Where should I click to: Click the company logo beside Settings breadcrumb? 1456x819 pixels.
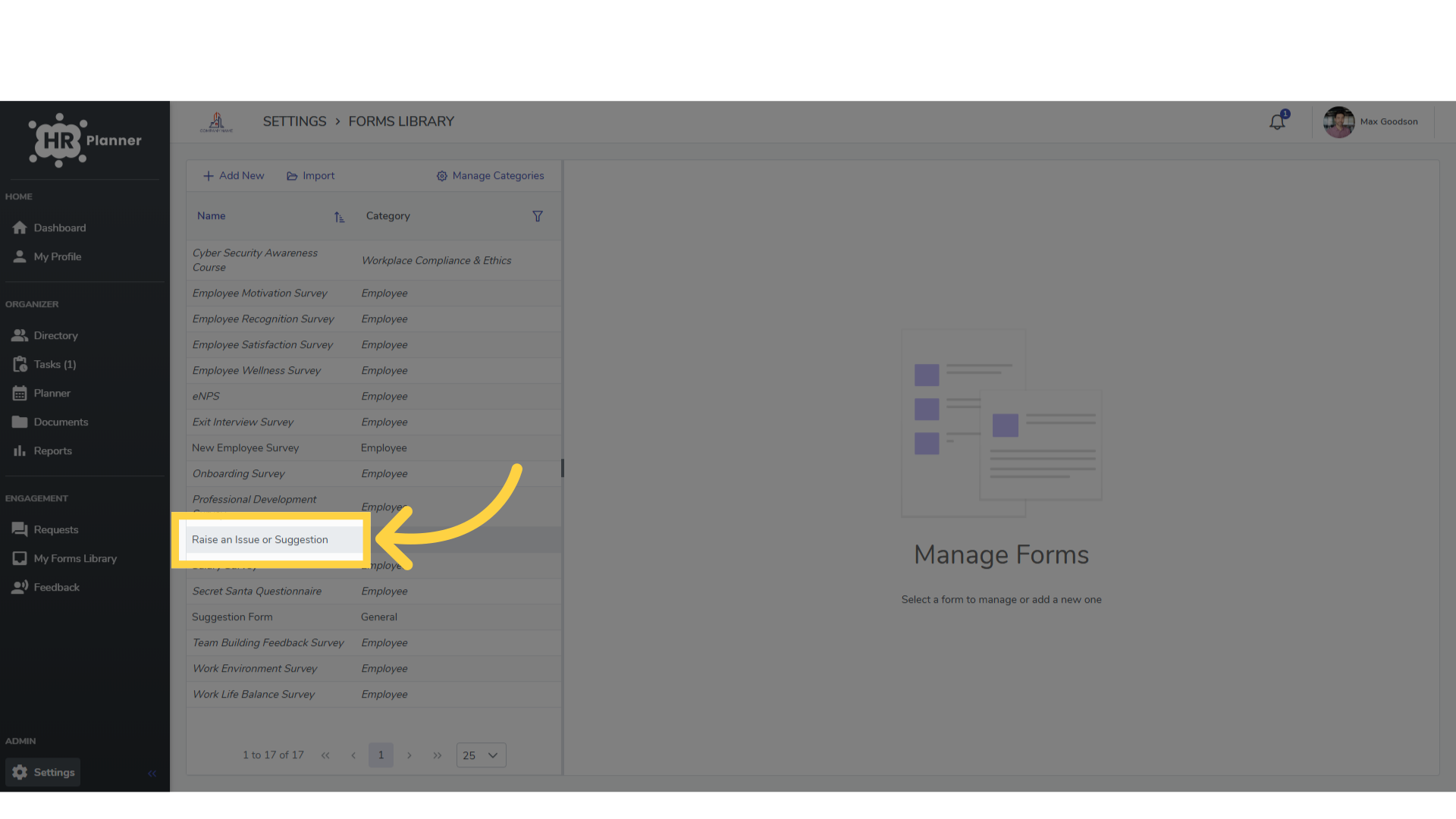(217, 121)
